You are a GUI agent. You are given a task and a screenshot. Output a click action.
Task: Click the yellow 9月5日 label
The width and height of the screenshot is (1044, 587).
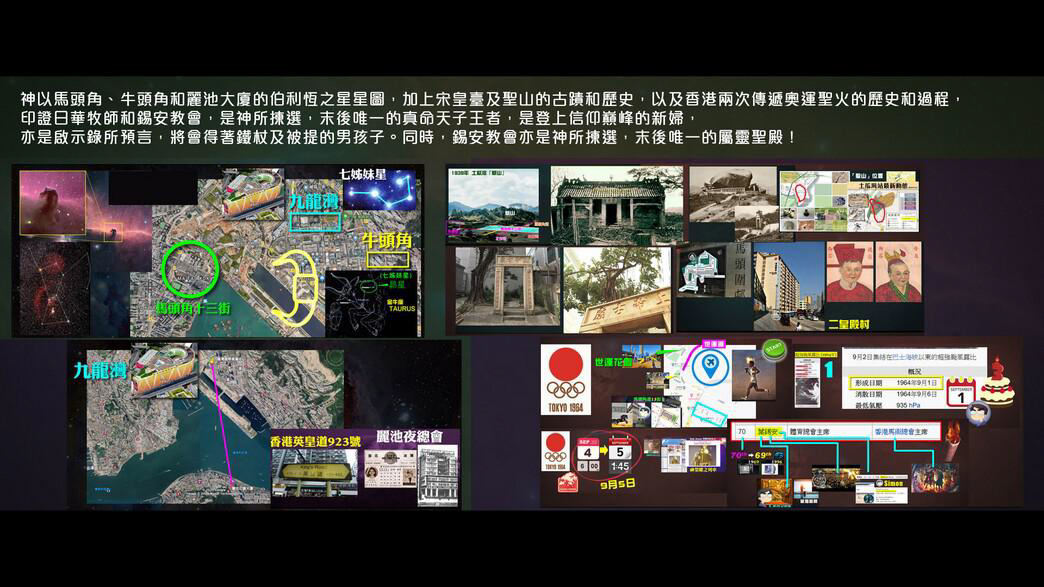(617, 484)
